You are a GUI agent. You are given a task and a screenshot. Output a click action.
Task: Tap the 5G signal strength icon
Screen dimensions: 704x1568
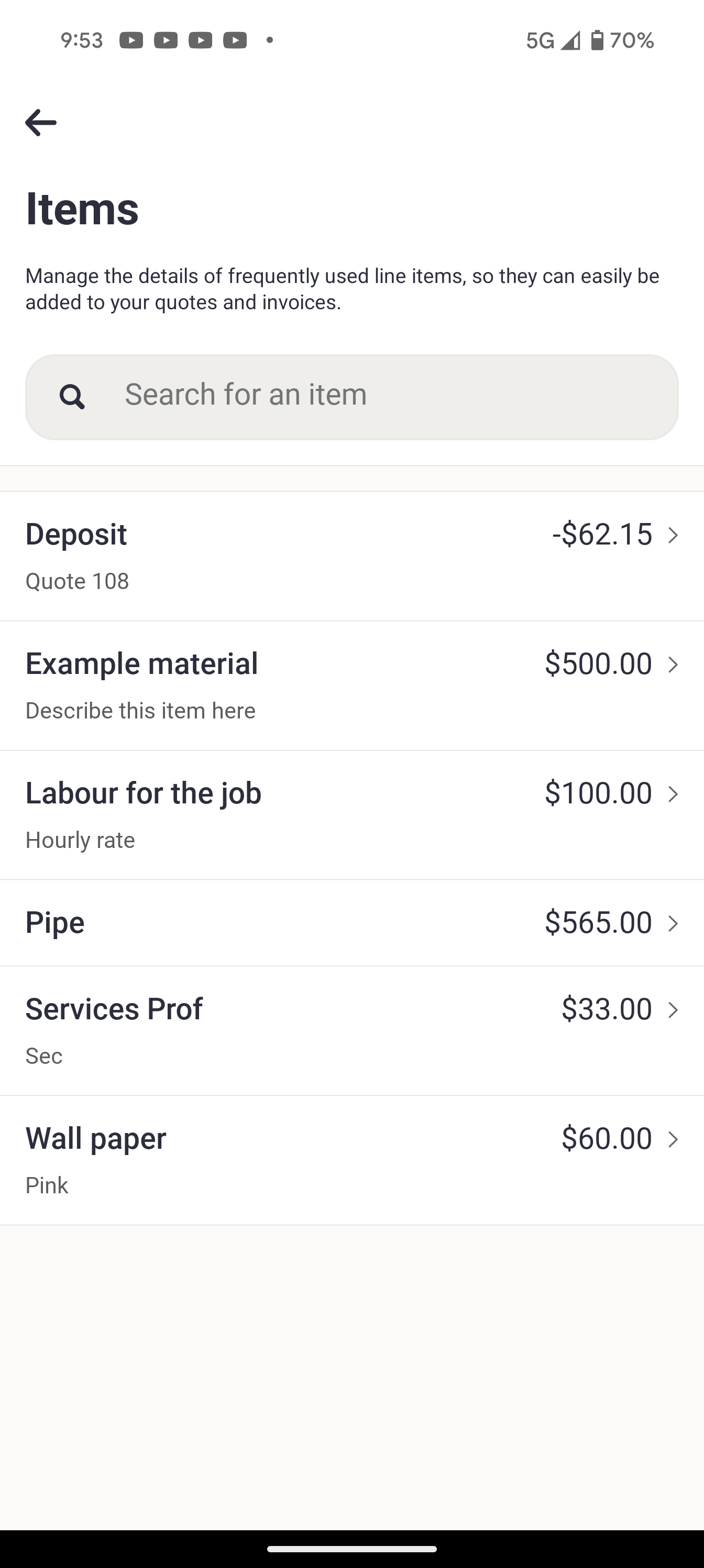(x=569, y=40)
